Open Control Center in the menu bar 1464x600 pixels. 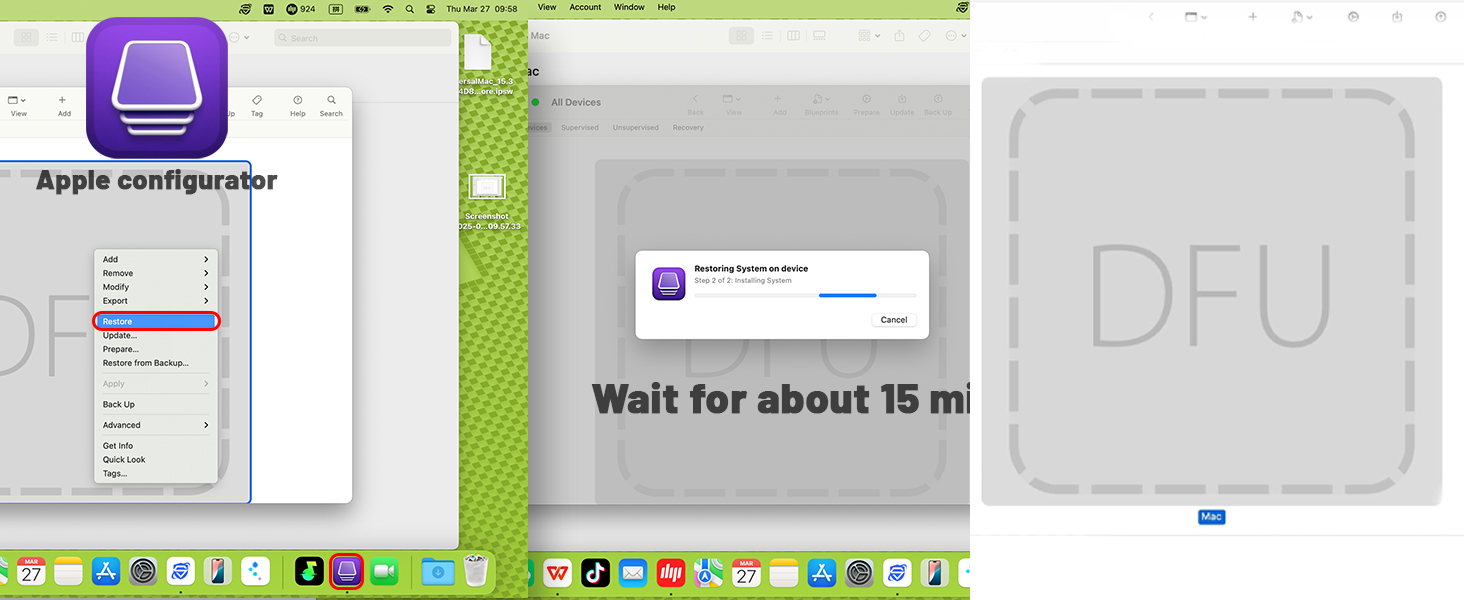pos(431,8)
